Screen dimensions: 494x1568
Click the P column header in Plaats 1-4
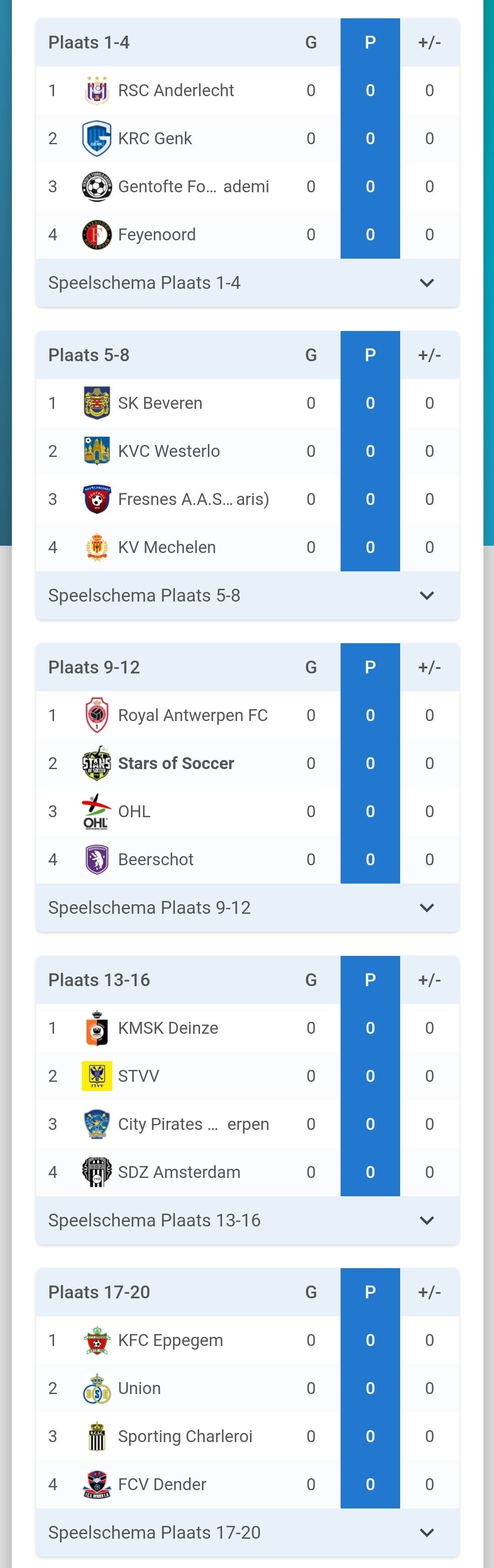coord(370,43)
